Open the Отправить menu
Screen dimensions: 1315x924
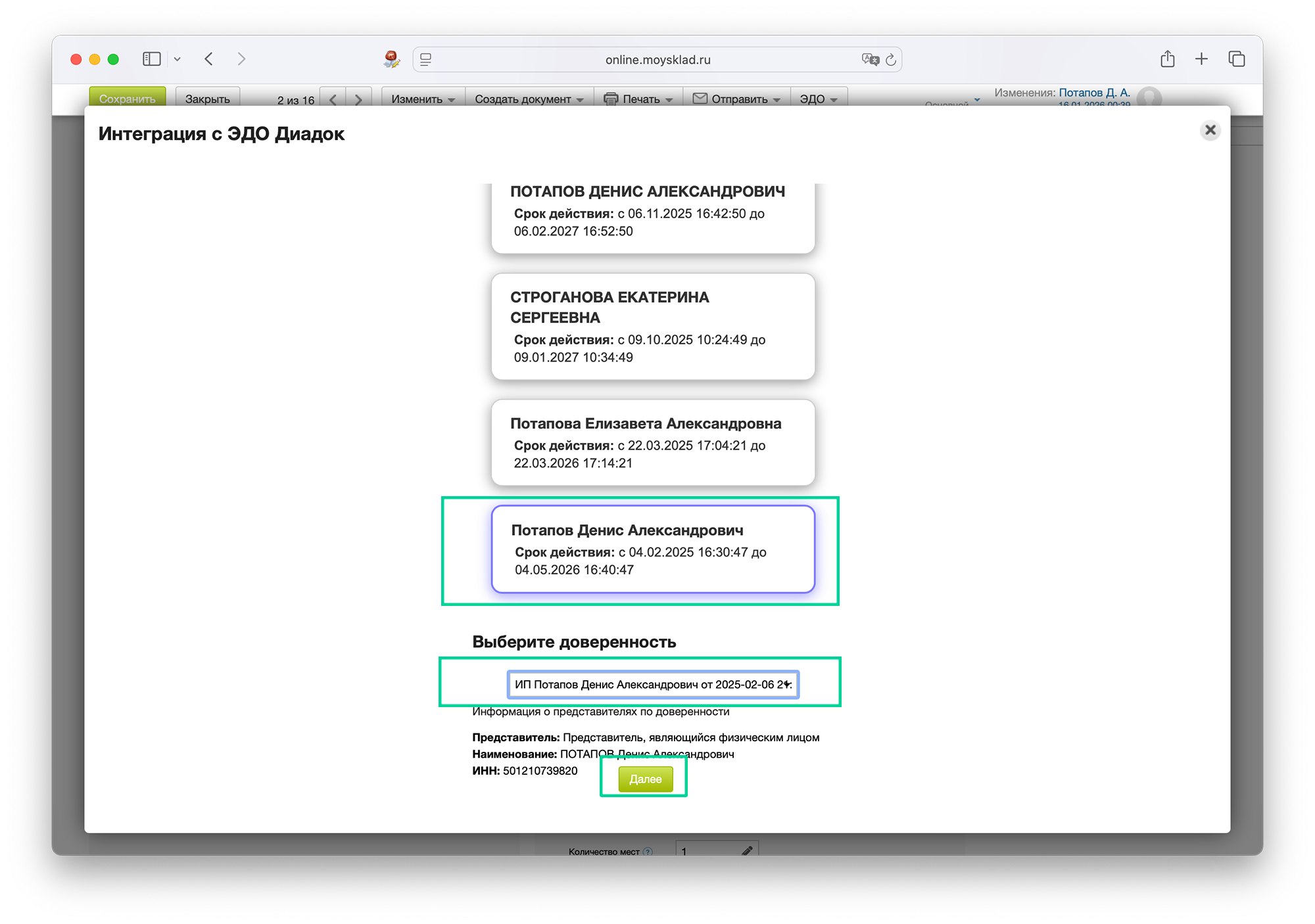click(736, 99)
